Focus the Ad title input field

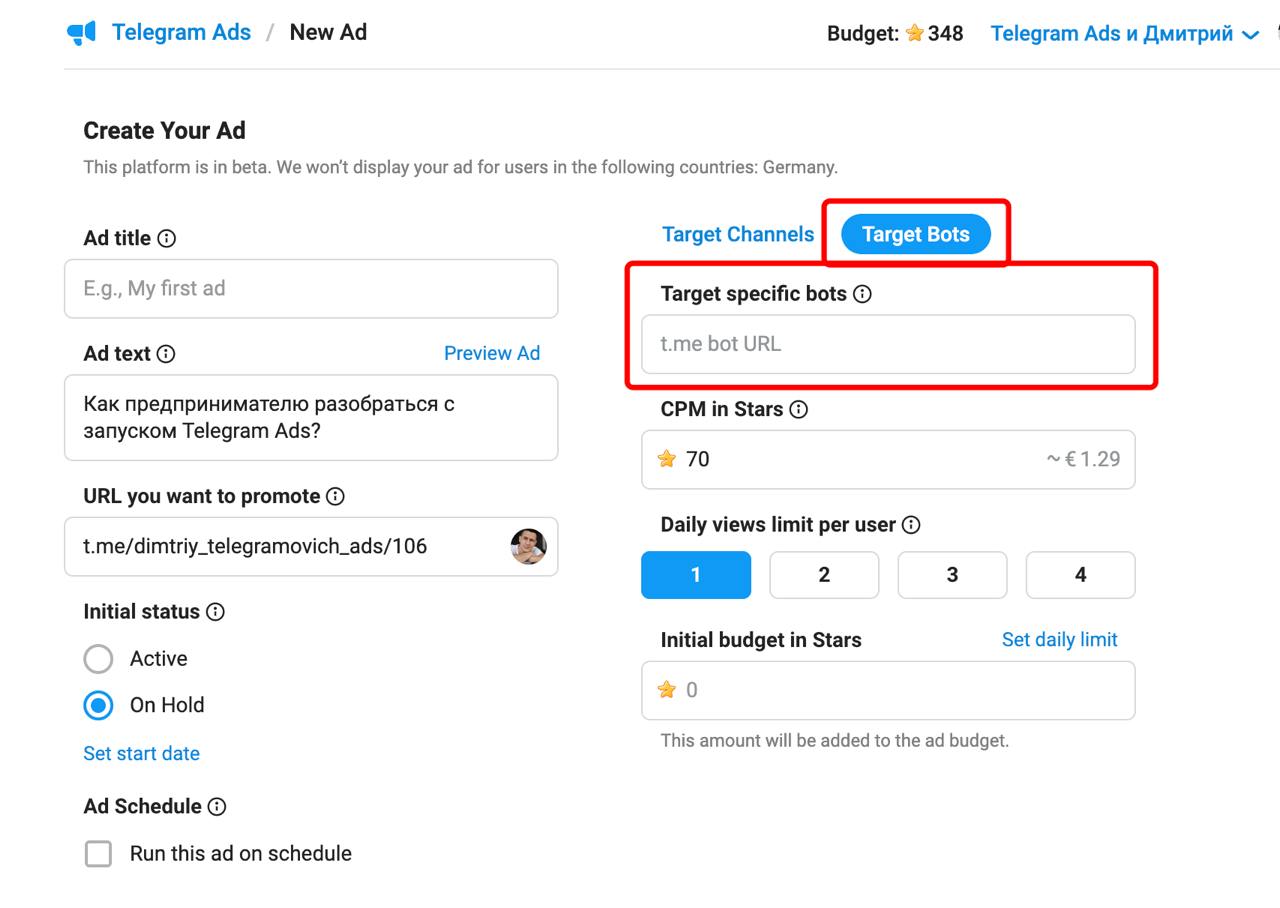pos(311,289)
